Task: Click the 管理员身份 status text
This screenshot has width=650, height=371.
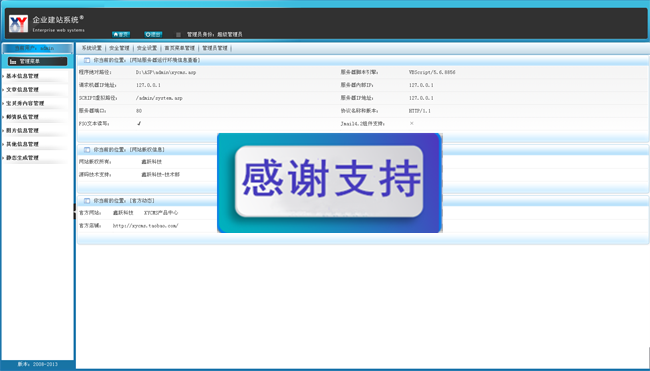Action: pos(215,35)
